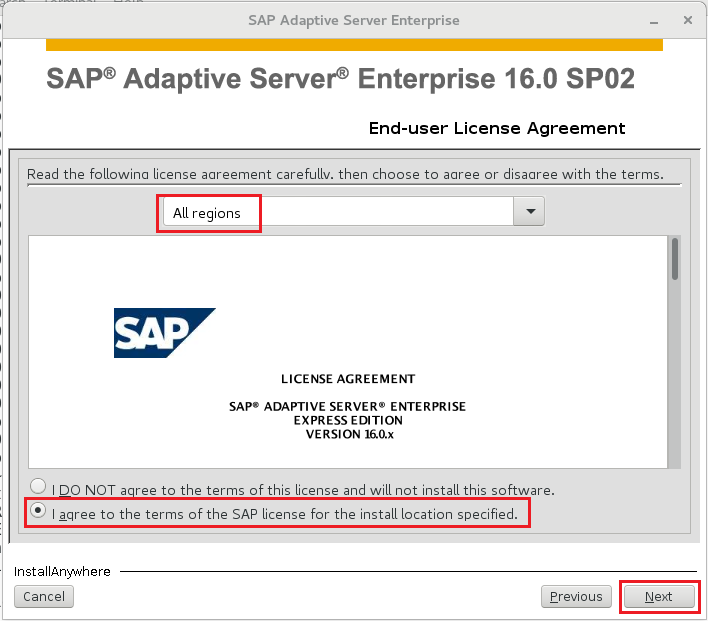Minimize the SAP installer window
Screen dimensions: 708x621
(x=654, y=21)
